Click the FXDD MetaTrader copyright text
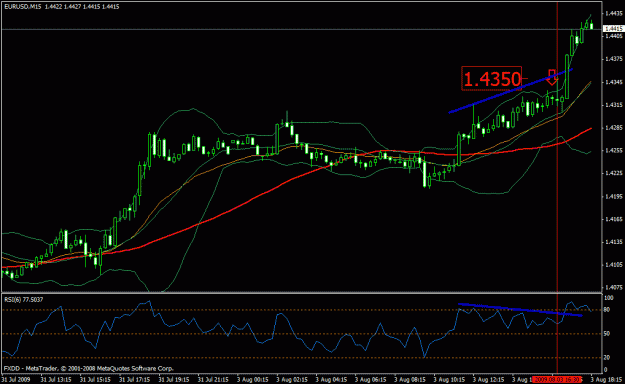Viewport: 625px width, 384px height. [x=88, y=368]
